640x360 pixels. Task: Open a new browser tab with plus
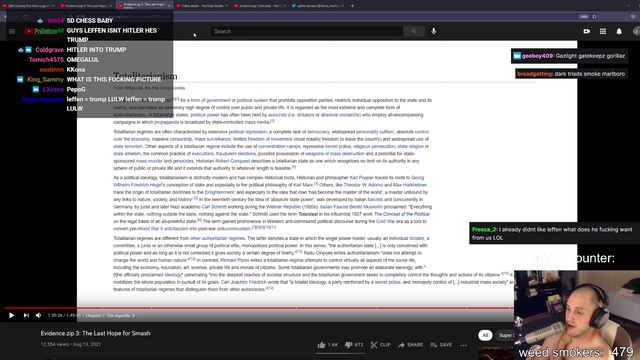tap(352, 6)
